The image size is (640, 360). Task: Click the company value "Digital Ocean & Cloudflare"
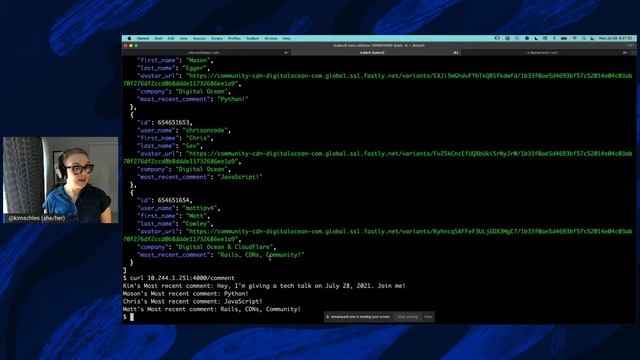pyautogui.click(x=224, y=247)
